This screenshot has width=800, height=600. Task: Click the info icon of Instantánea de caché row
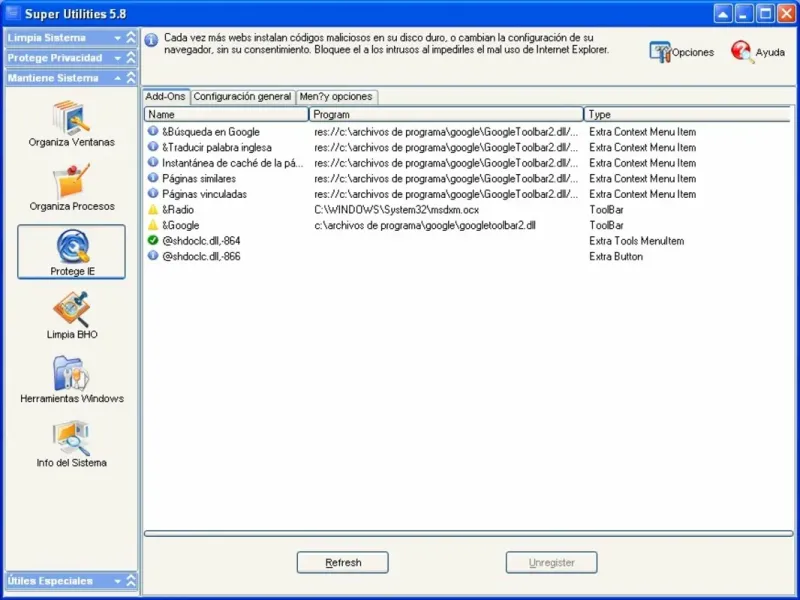pos(153,162)
